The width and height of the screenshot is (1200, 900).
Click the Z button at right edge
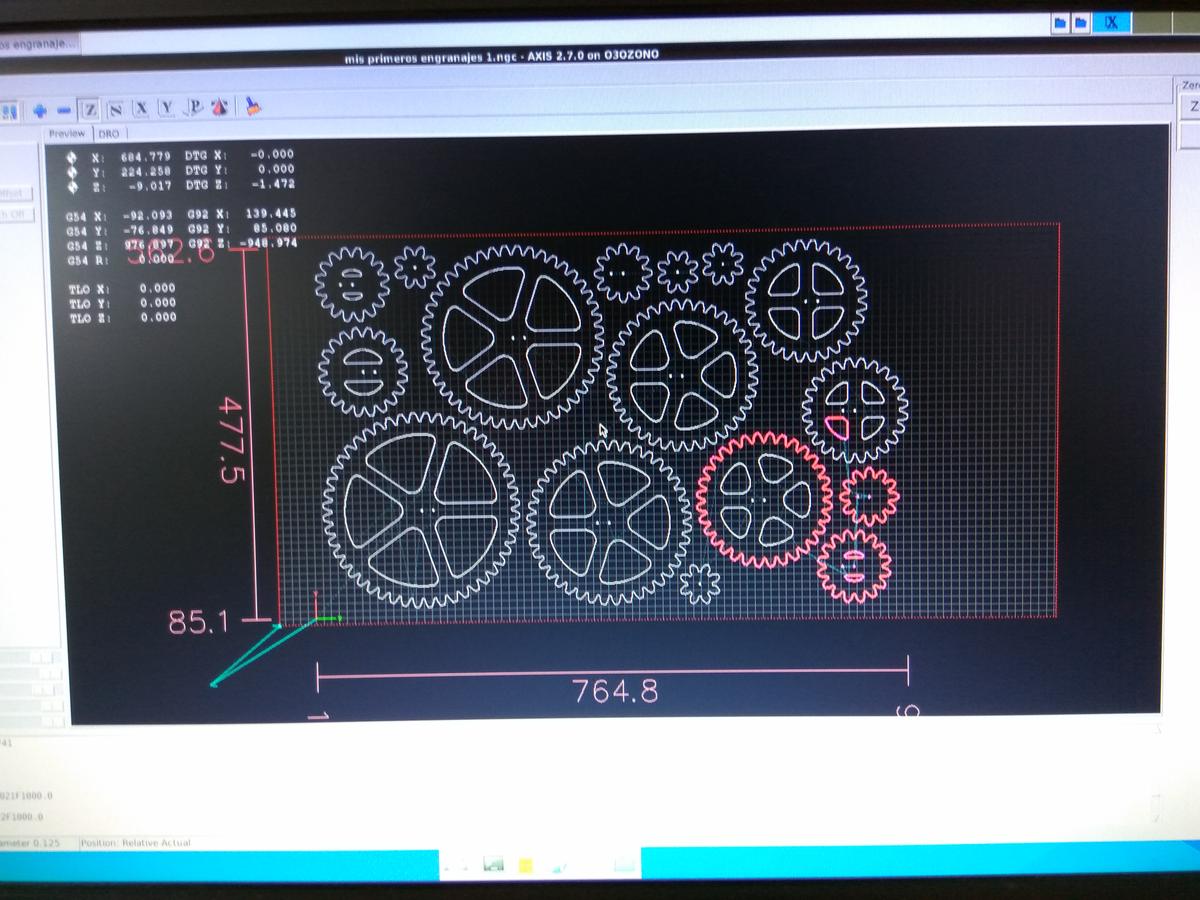click(x=1192, y=106)
